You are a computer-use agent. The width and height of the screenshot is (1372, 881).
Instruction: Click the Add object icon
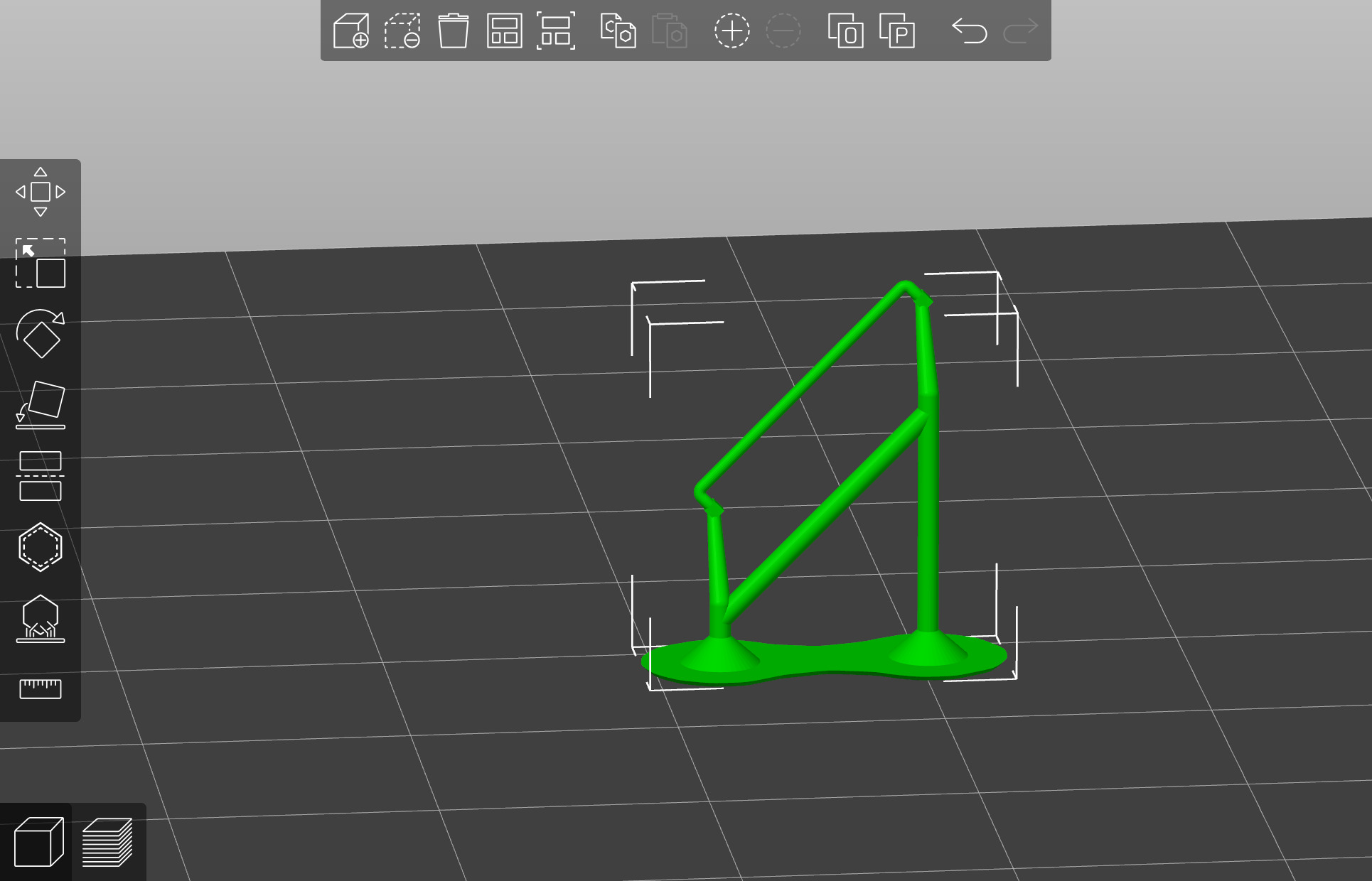(351, 31)
